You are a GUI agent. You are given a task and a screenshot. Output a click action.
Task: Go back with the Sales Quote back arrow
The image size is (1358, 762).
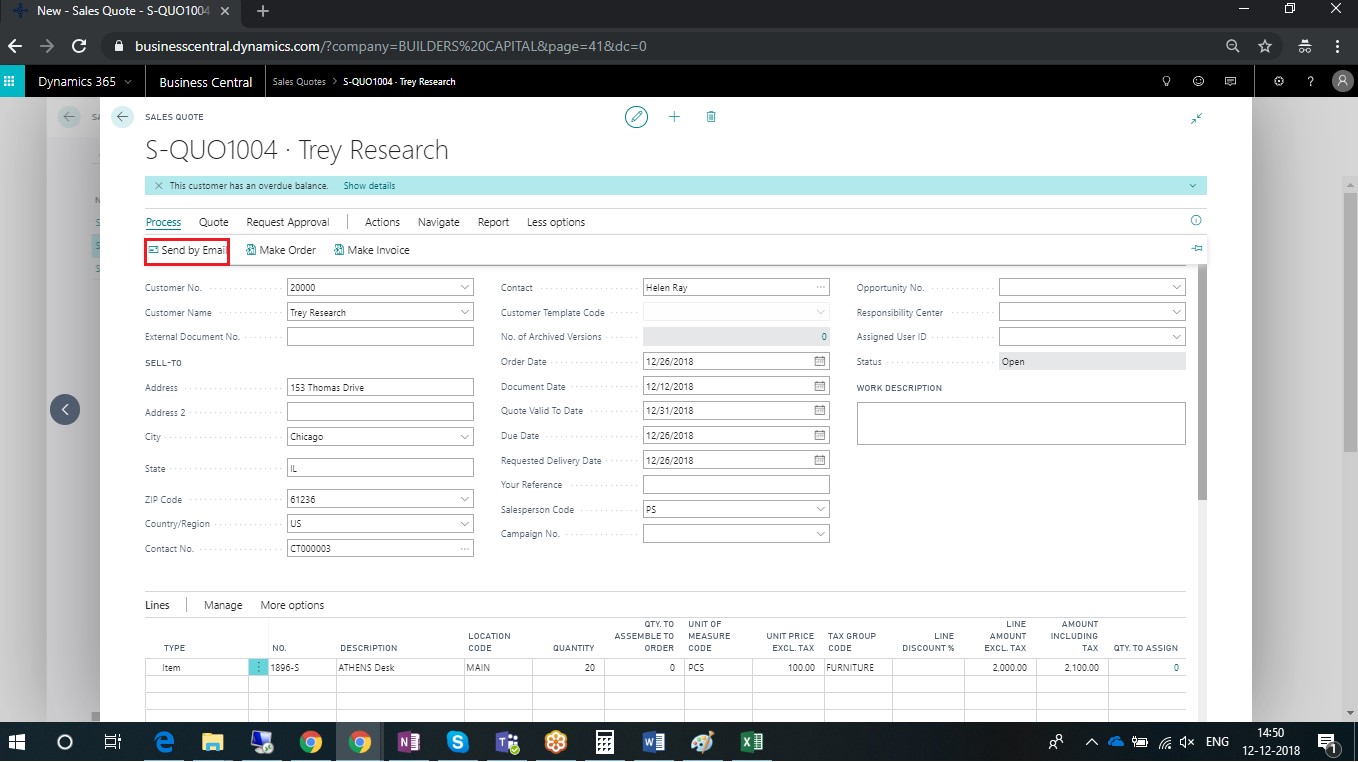click(x=122, y=117)
